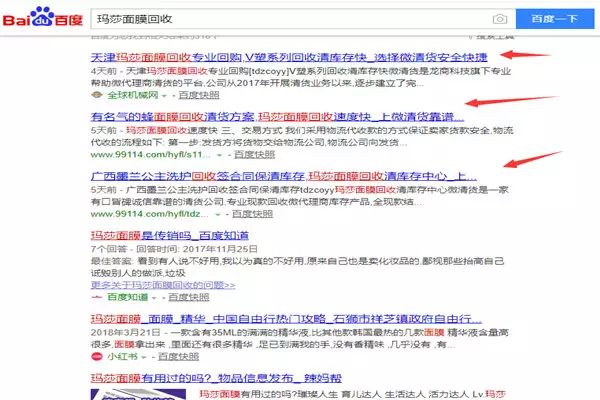The width and height of the screenshot is (600, 400).
Task: Click snippet text starting 2018年3月21日
Action: coord(299,338)
